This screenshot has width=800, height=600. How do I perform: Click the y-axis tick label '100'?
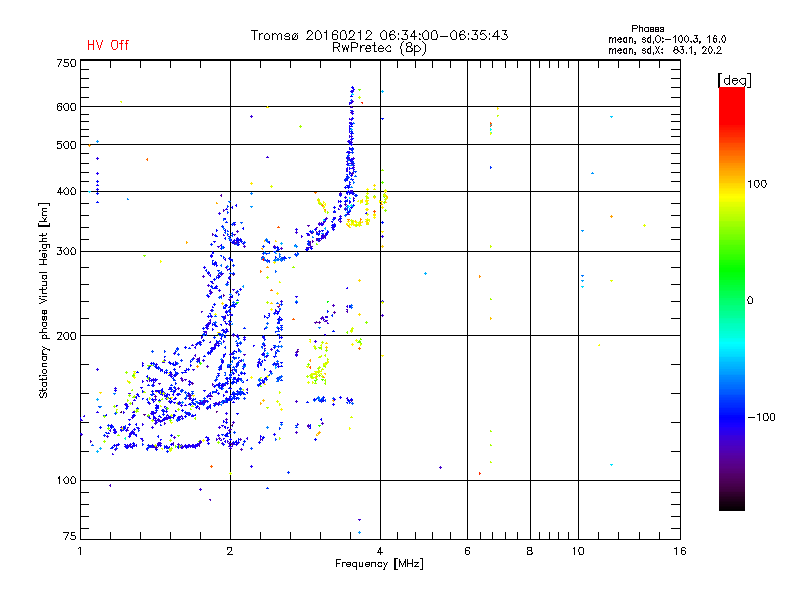coord(66,481)
